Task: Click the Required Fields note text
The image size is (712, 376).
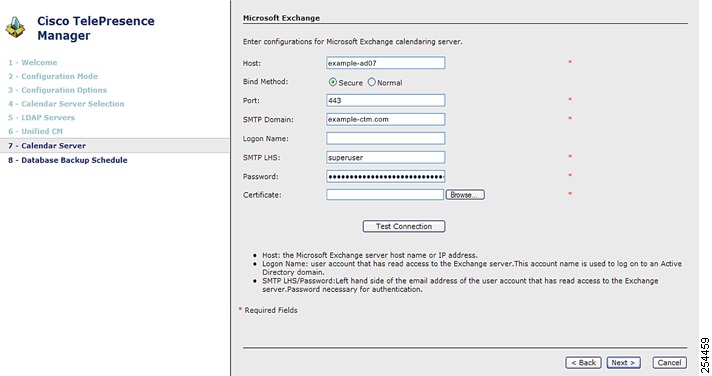Action: 271,310
